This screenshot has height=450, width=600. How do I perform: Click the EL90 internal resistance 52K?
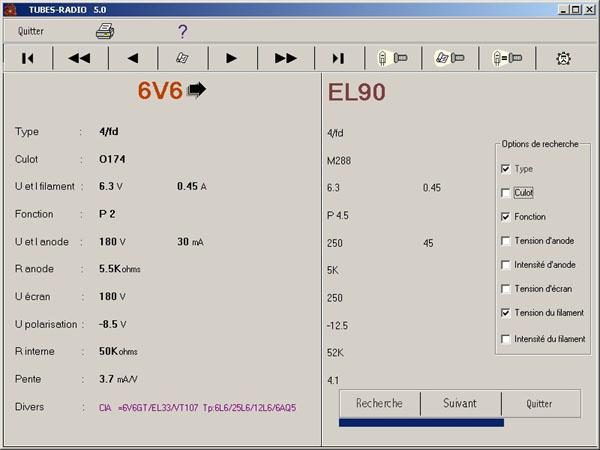[335, 353]
